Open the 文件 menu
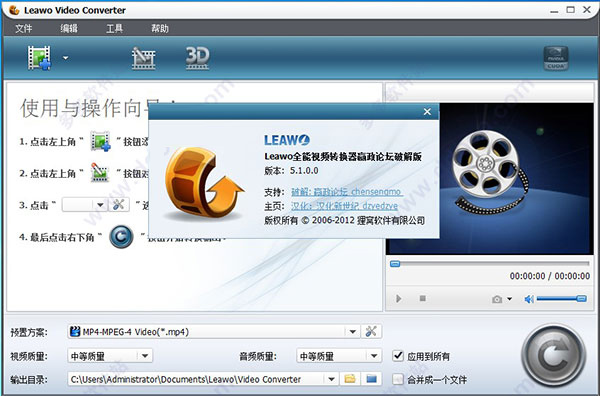Image resolution: width=600 pixels, height=396 pixels. pos(23,29)
